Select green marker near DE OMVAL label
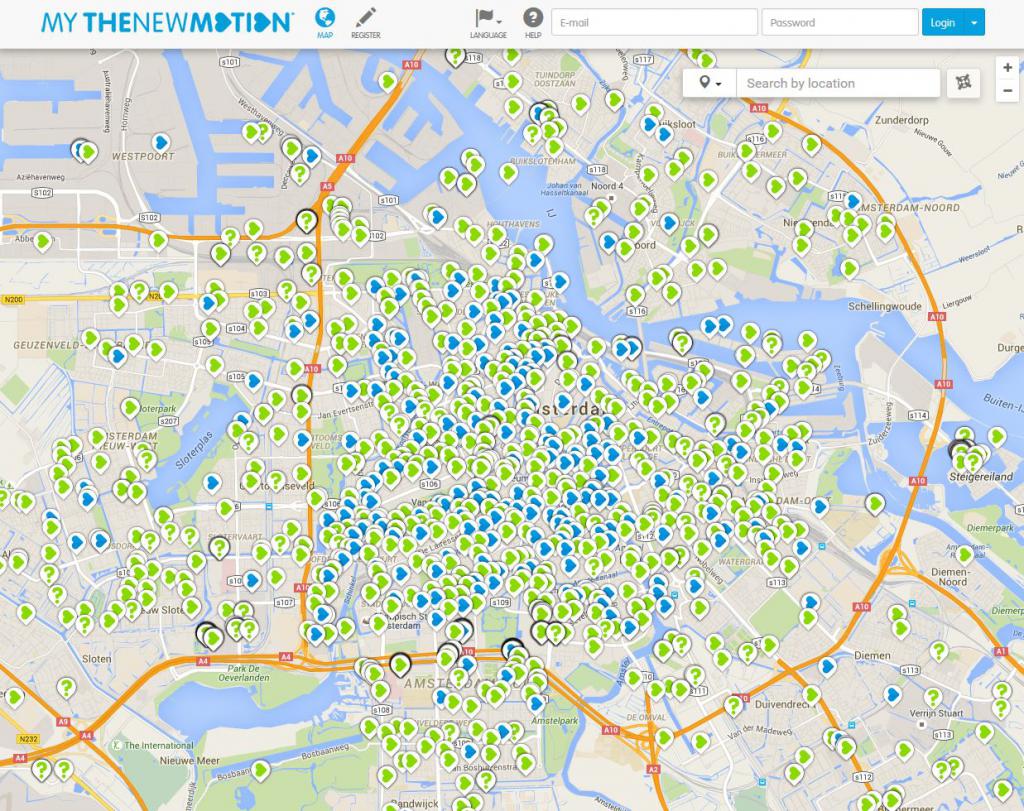This screenshot has width=1024, height=811. (665, 737)
